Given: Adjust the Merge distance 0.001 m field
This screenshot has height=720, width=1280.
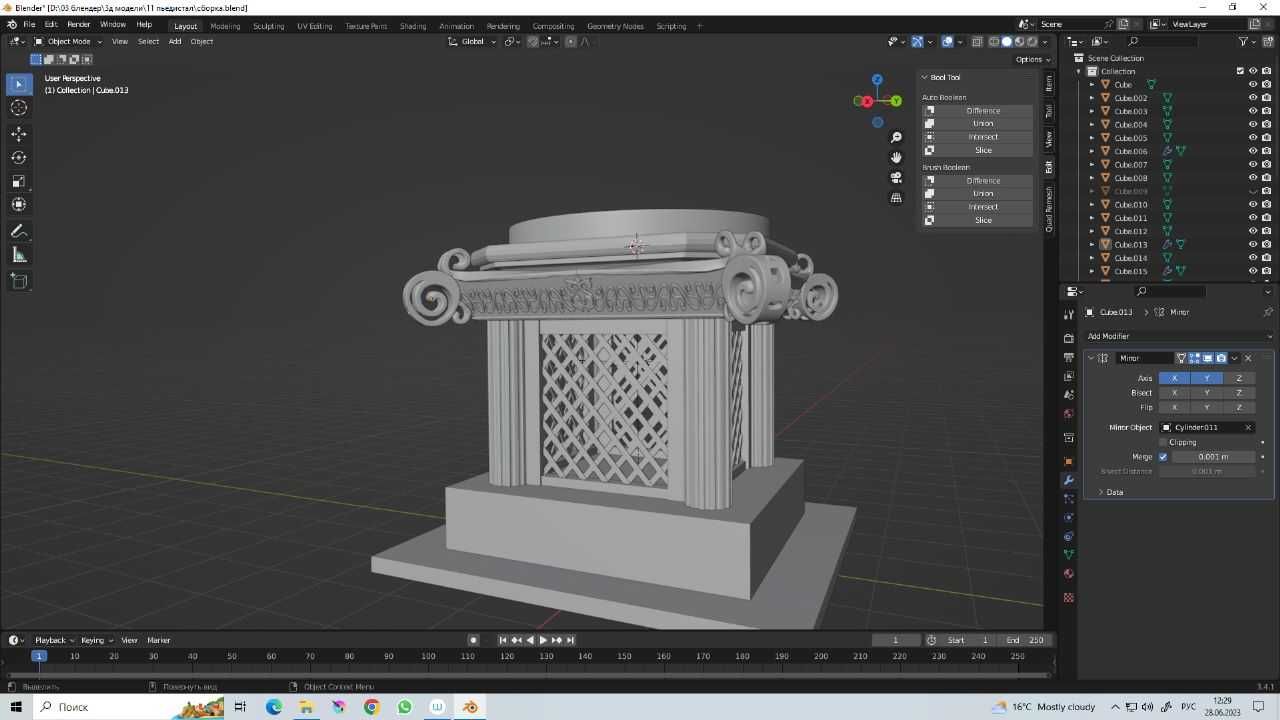Looking at the screenshot, I should click(x=1212, y=457).
